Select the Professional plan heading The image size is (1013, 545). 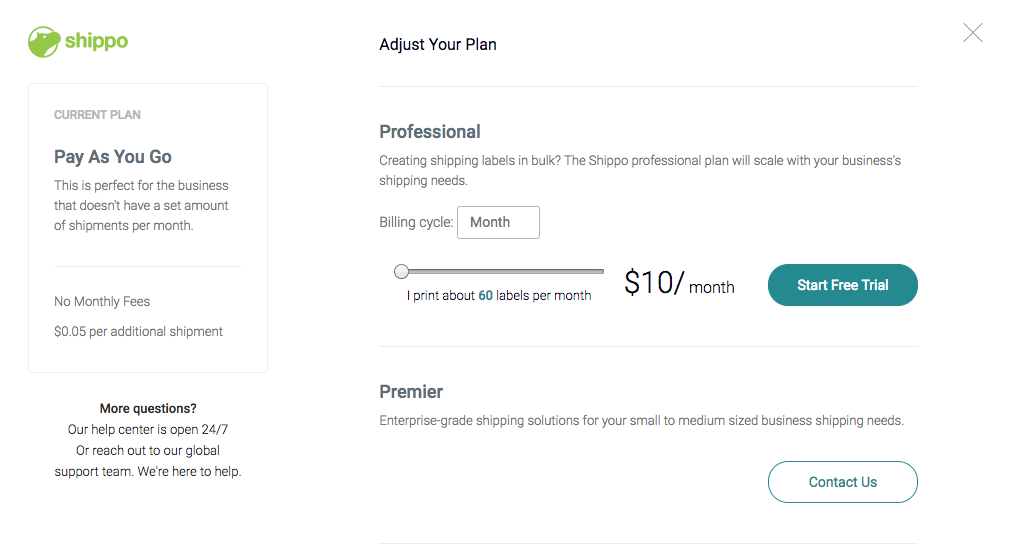coord(430,132)
